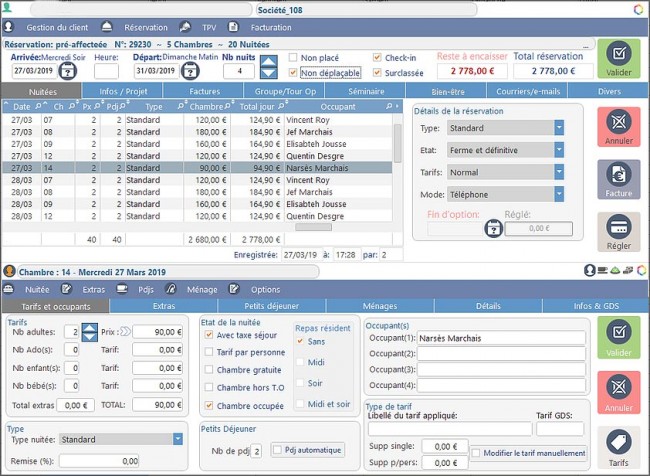Click the search icon in Occupant column header
This screenshot has height=476, width=650.
(x=389, y=107)
